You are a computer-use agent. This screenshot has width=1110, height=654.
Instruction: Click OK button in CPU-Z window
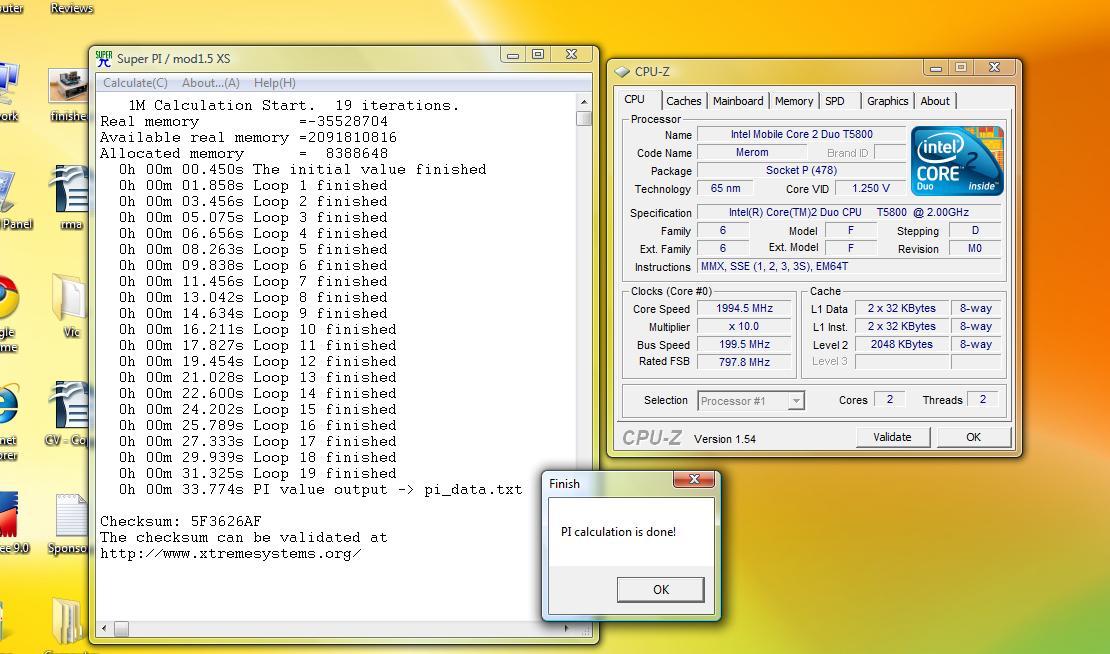(973, 437)
